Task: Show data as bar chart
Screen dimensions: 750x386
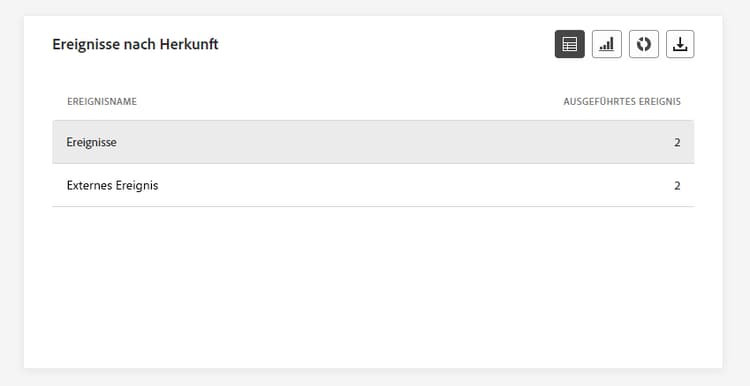Action: tap(607, 44)
